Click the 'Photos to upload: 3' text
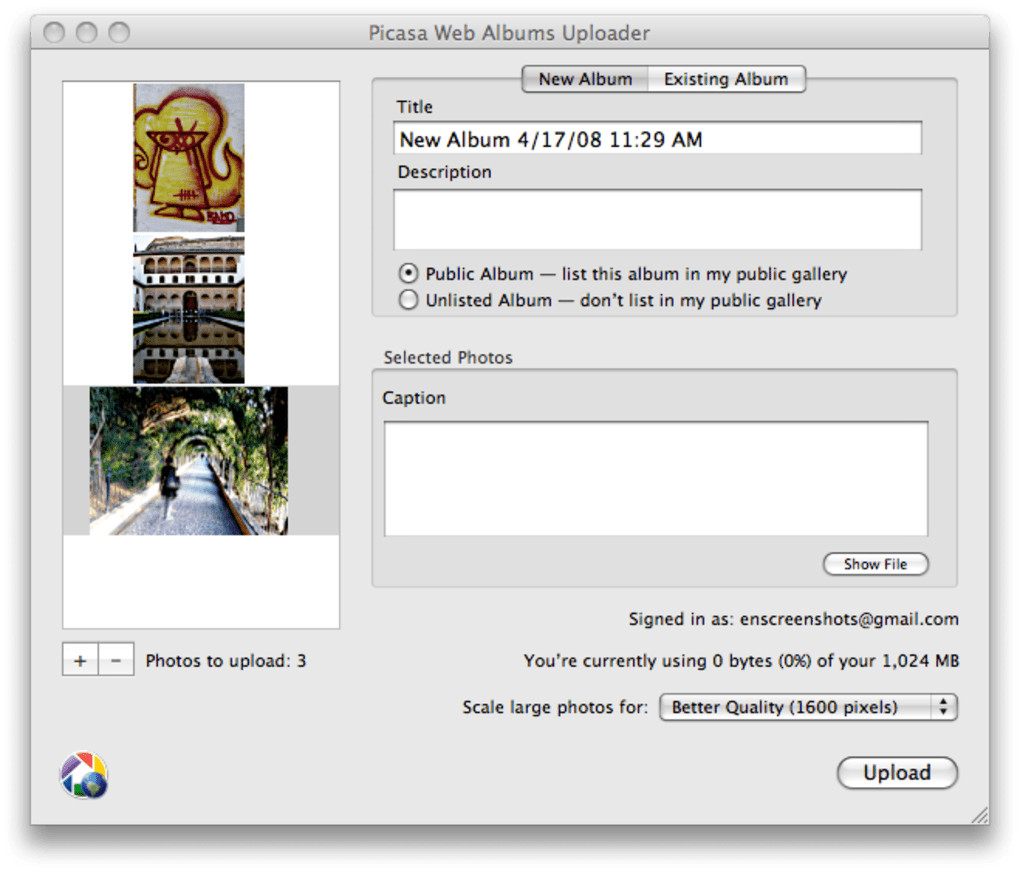The image size is (1020, 871). (226, 661)
